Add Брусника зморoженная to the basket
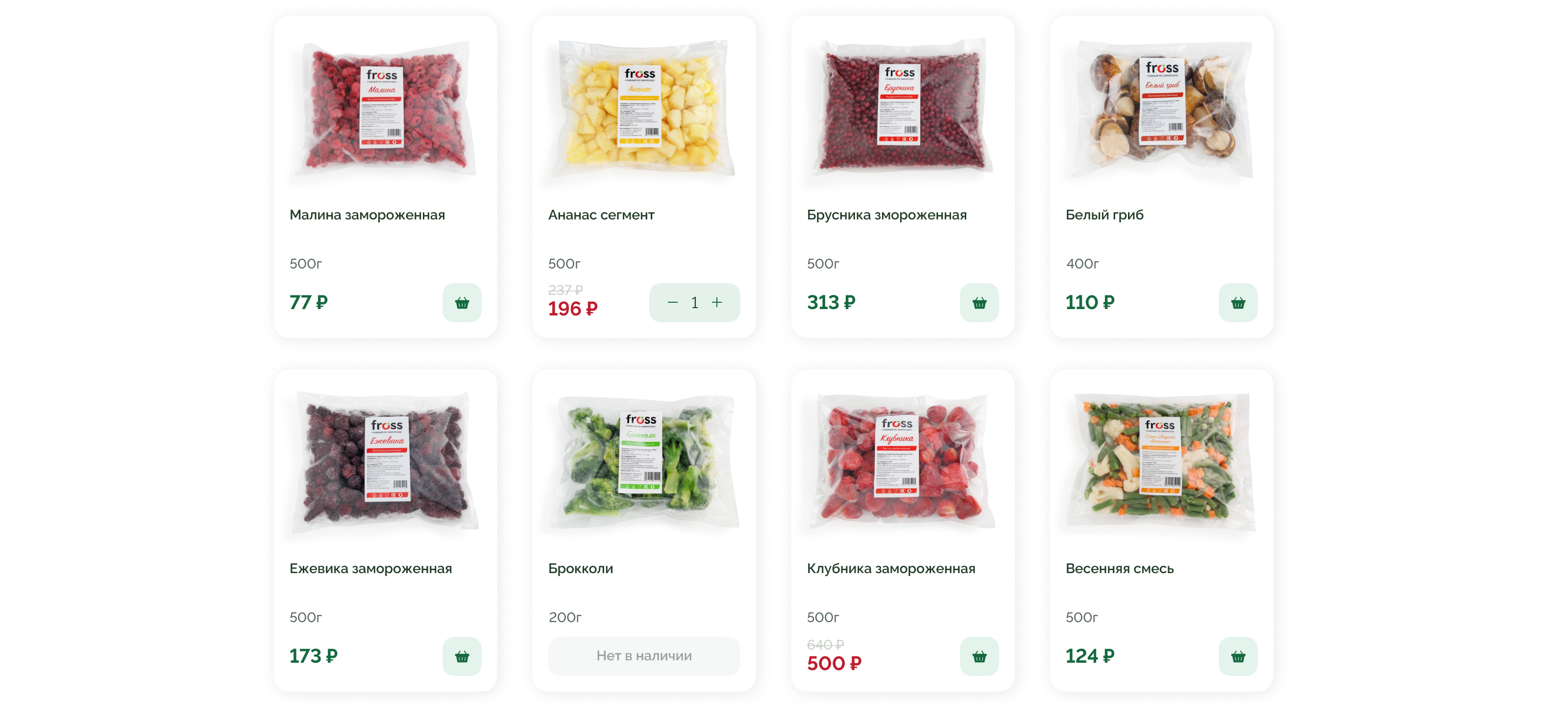Viewport: 1568px width, 723px height. point(979,302)
